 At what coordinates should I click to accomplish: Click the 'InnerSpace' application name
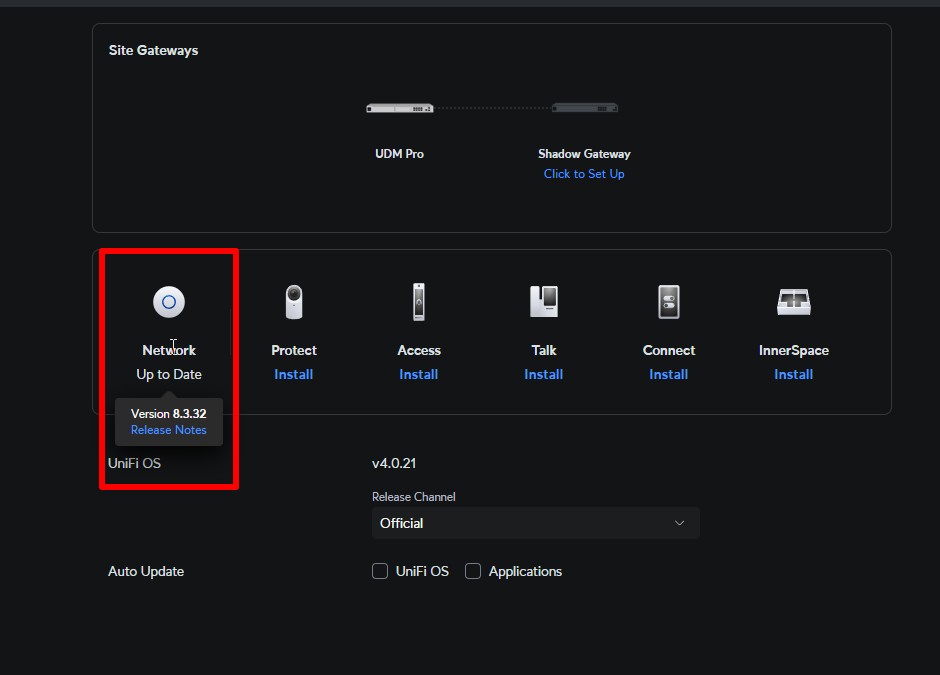click(x=794, y=350)
